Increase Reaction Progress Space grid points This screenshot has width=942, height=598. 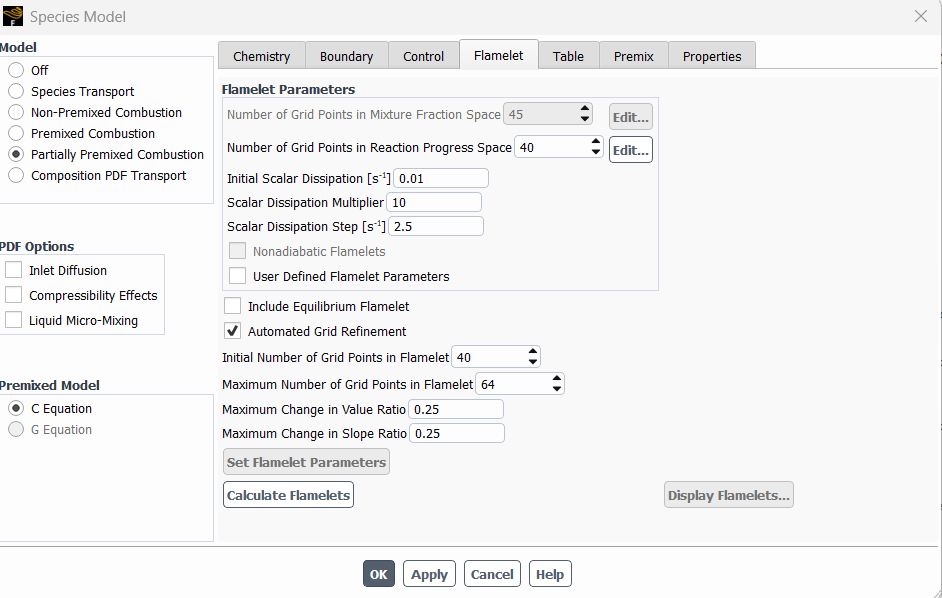click(x=596, y=142)
